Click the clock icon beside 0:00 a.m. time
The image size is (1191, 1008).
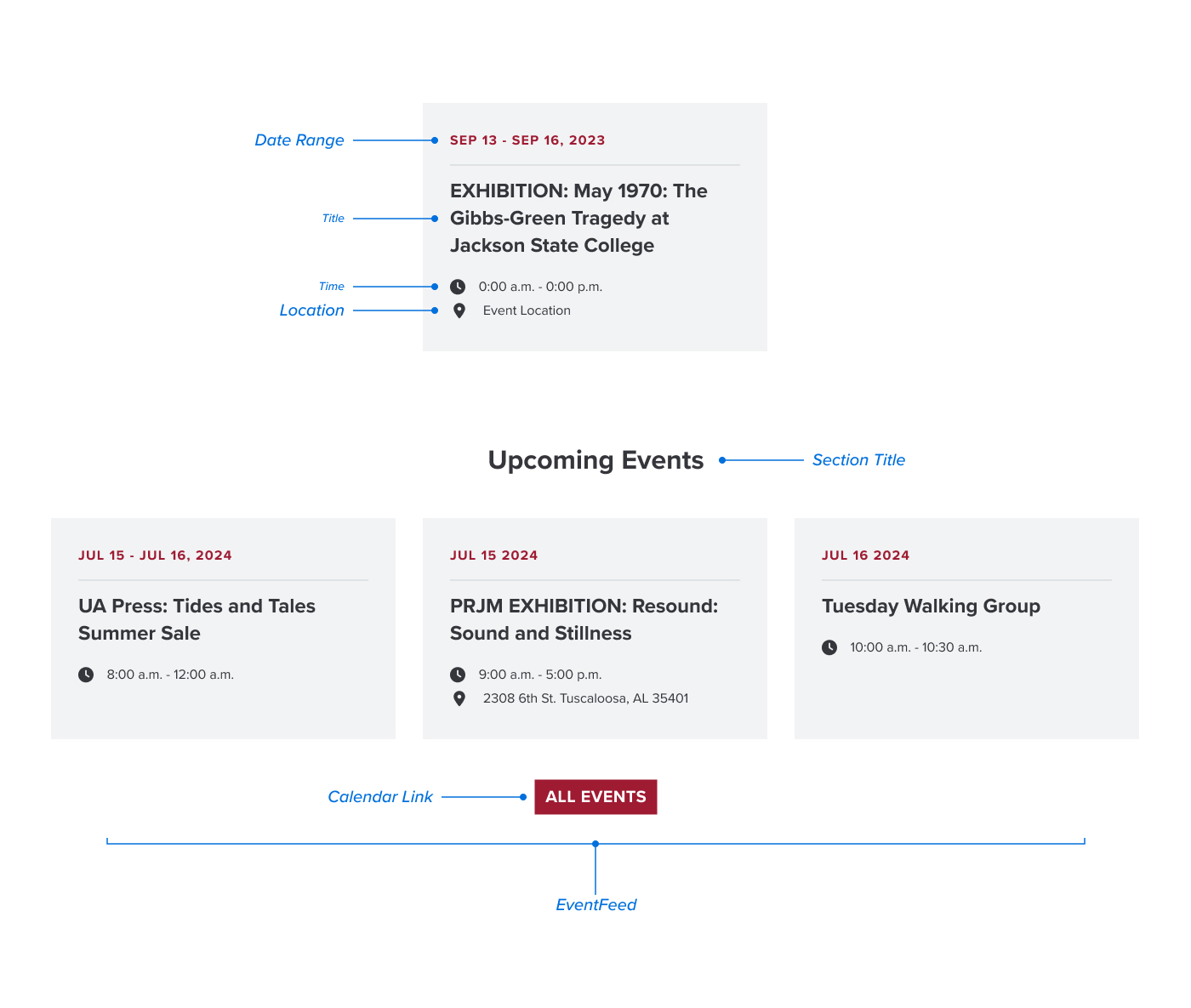pyautogui.click(x=458, y=287)
